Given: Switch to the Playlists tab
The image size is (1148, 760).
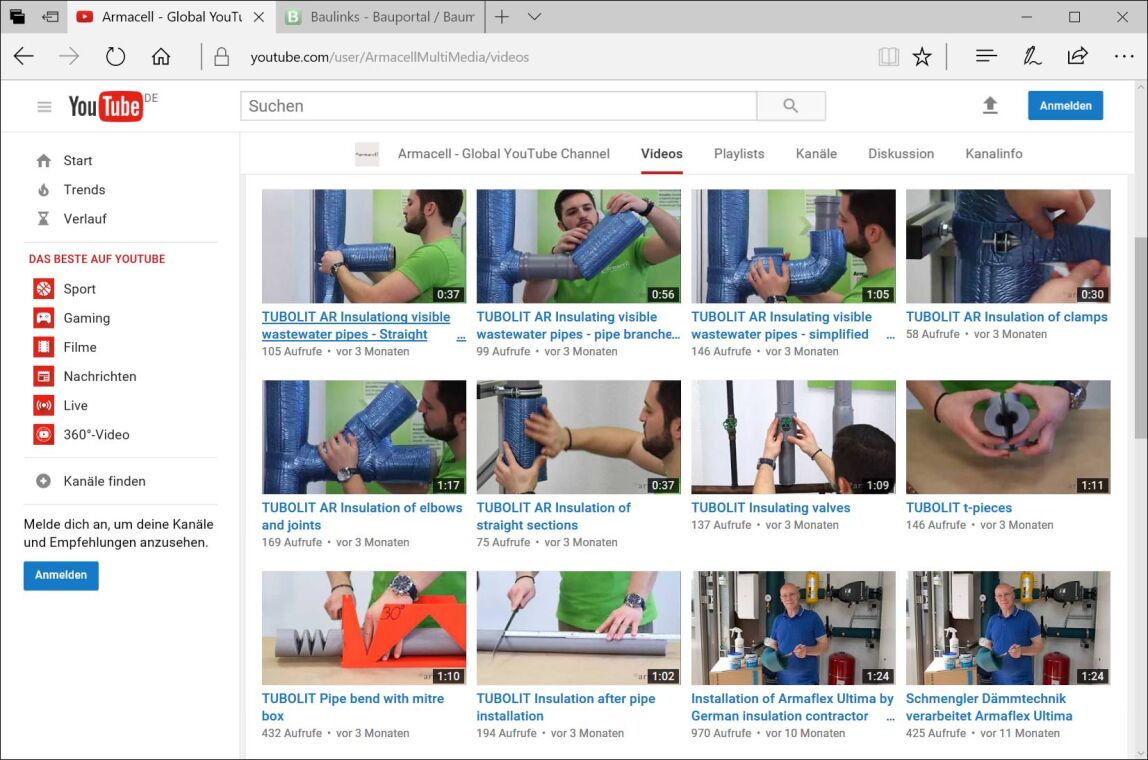Looking at the screenshot, I should click(739, 154).
